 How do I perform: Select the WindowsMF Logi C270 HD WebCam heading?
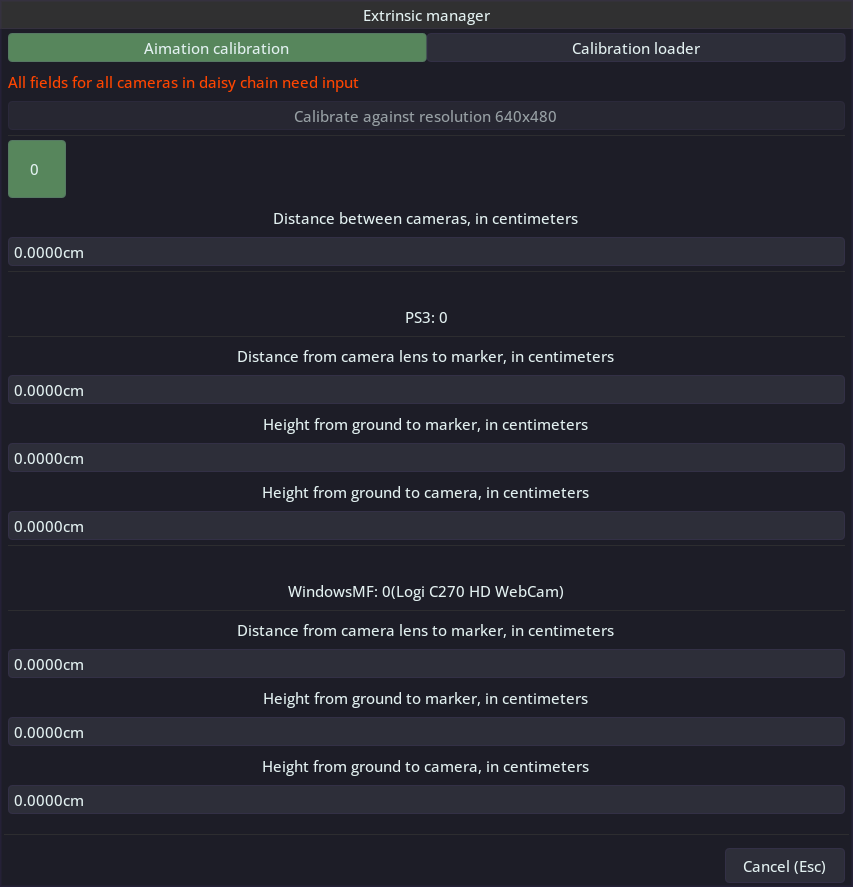tap(426, 591)
